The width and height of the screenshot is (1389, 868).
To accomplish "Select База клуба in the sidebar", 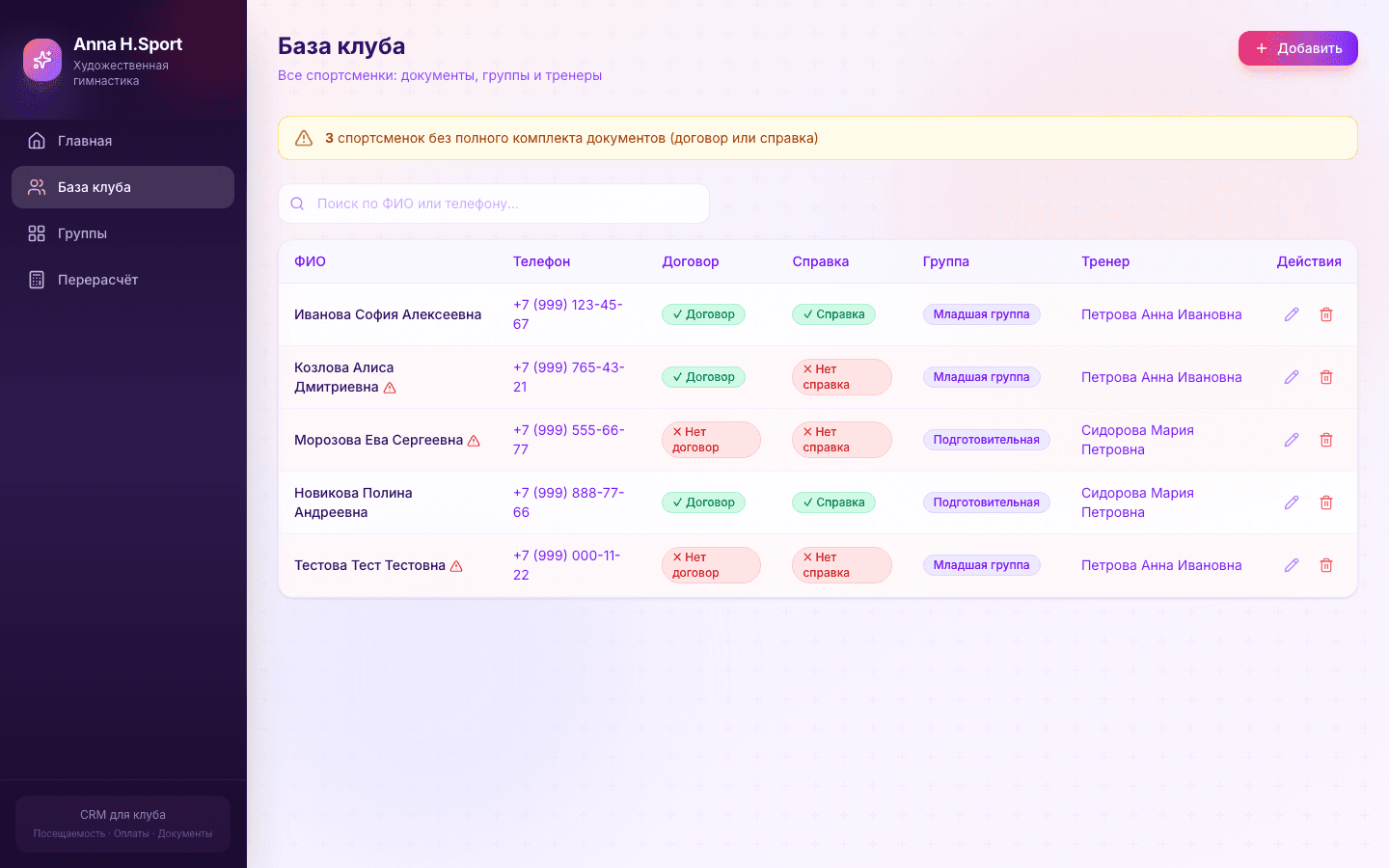I will pos(123,187).
